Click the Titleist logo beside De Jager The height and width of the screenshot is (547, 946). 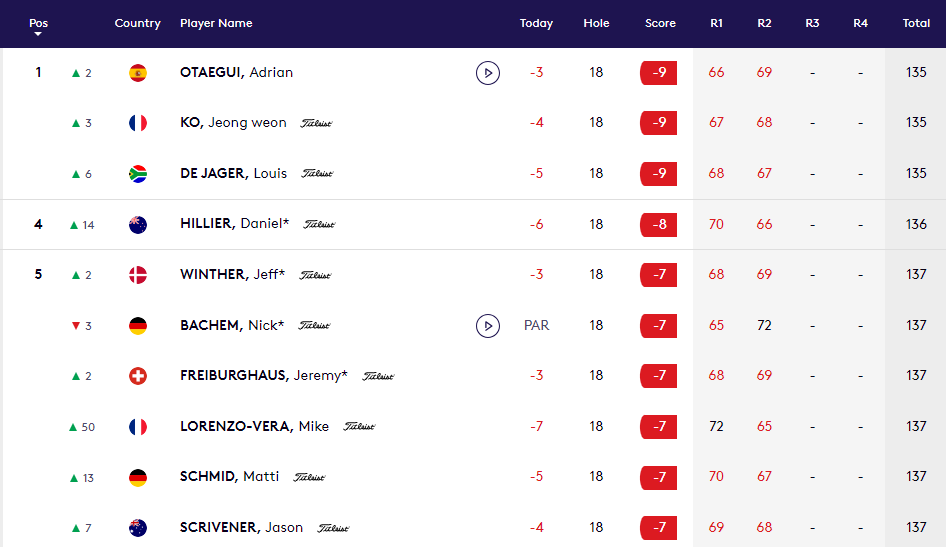(x=317, y=173)
